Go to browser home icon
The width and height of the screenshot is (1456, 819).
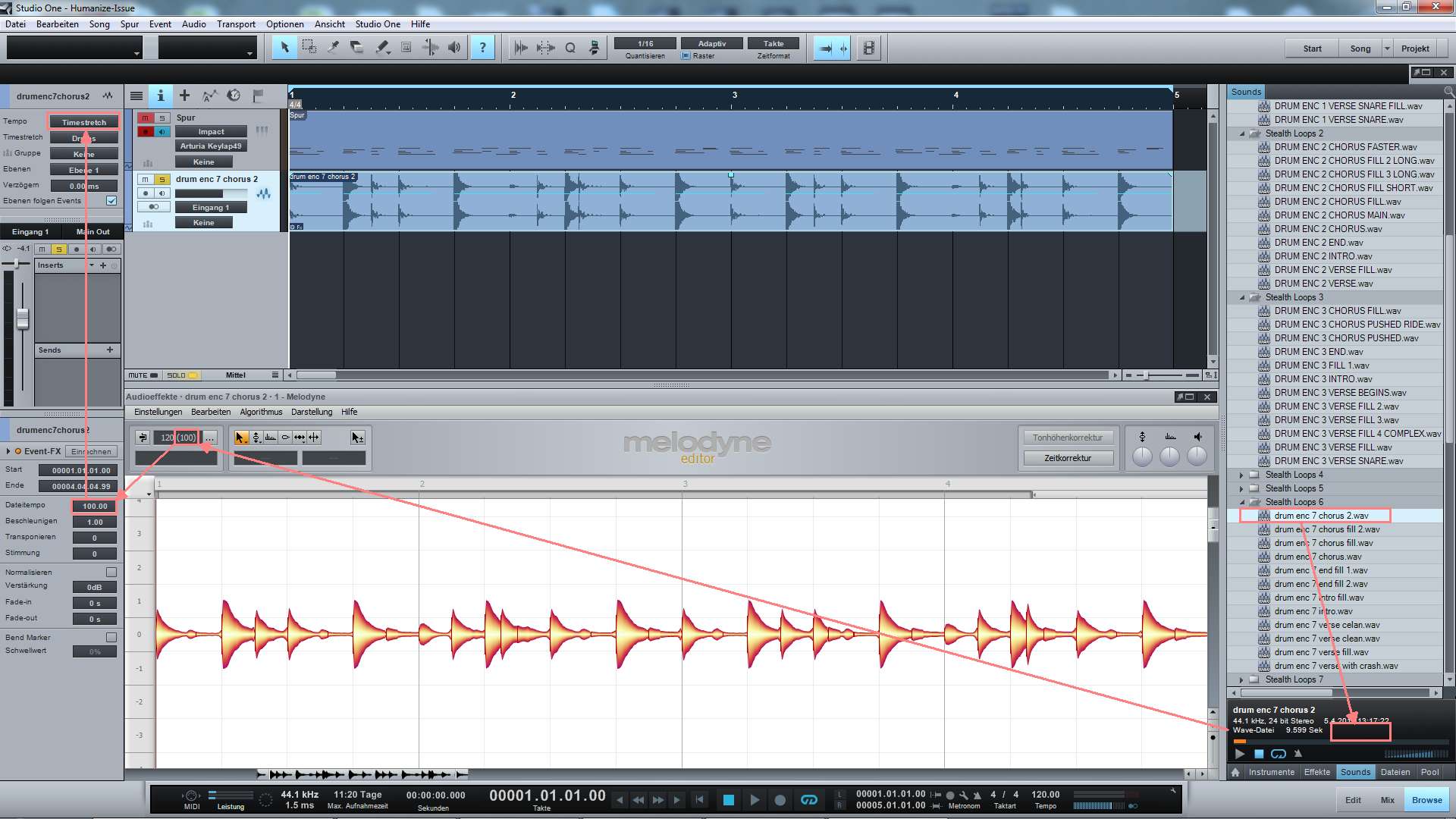coord(1235,772)
